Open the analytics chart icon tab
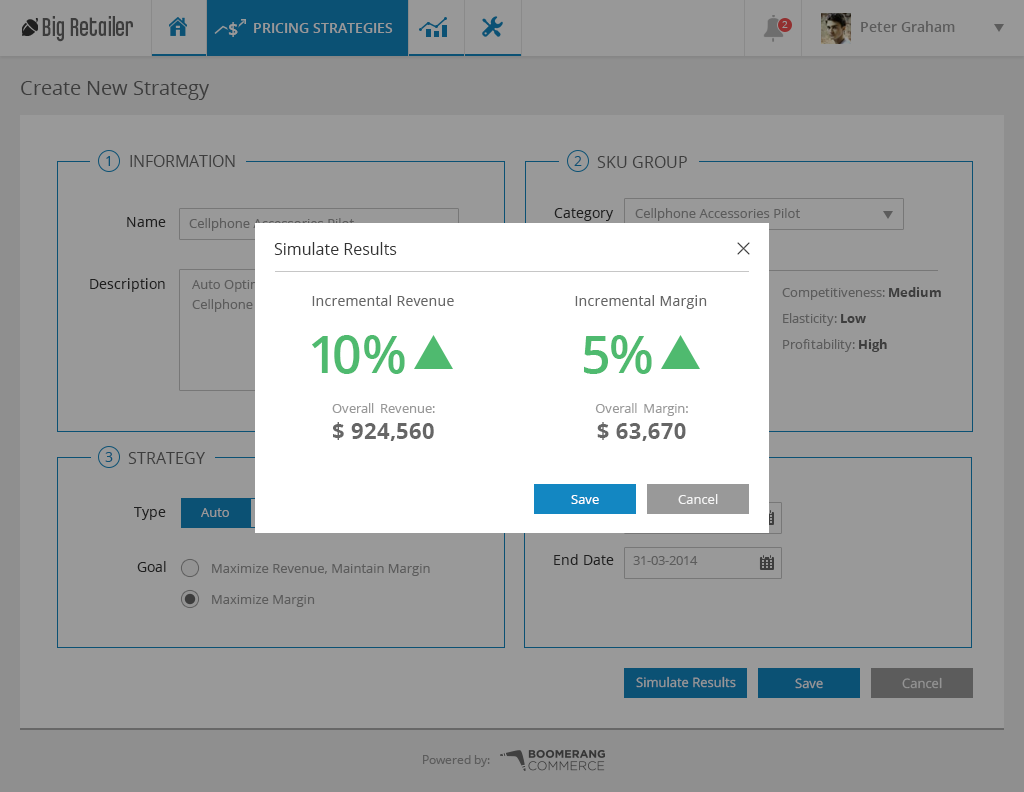Viewport: 1024px width, 792px height. click(x=435, y=27)
